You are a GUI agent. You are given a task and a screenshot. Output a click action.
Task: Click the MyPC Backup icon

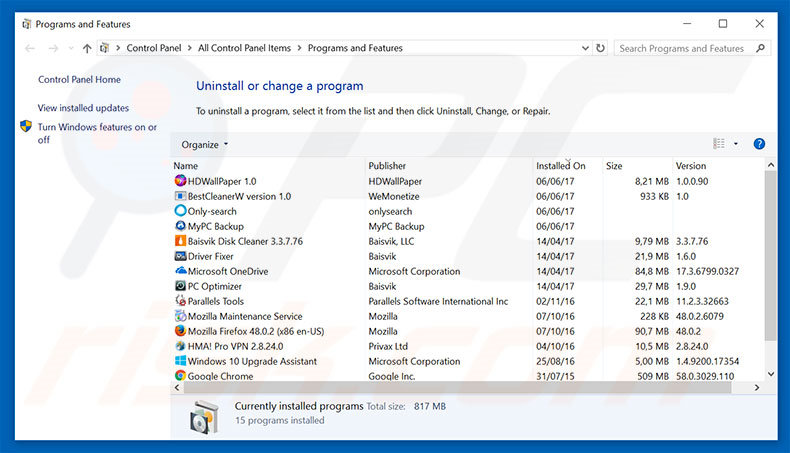click(180, 226)
